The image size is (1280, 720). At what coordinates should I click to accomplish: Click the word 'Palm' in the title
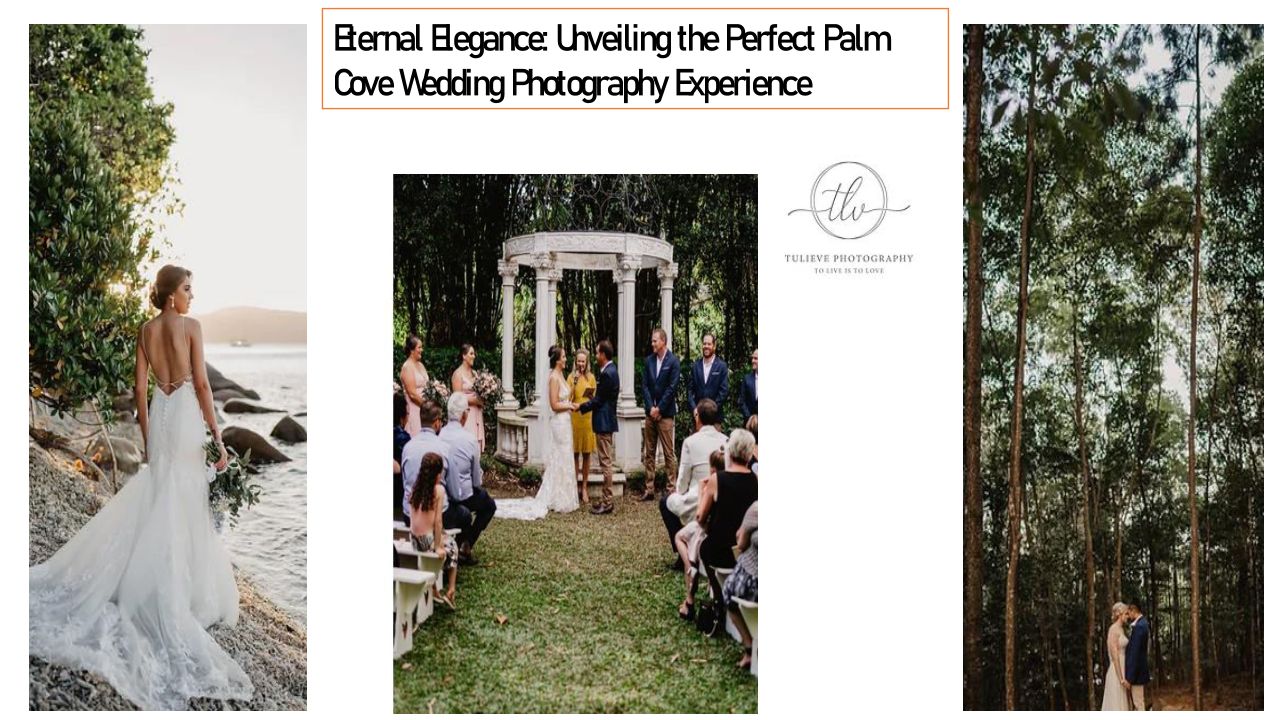pyautogui.click(x=857, y=39)
